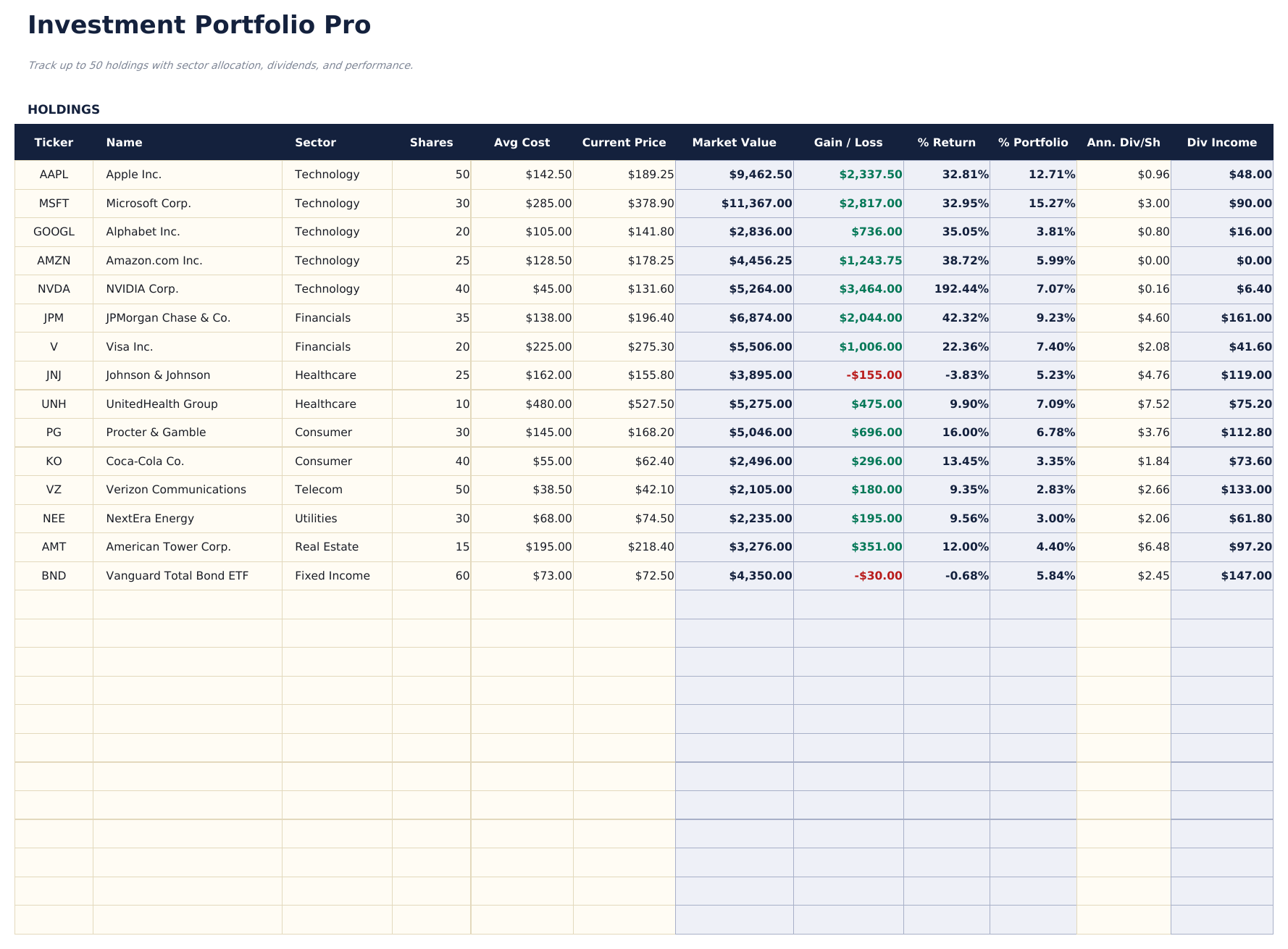
Task: Select the Gain / Loss column header
Action: 848,142
